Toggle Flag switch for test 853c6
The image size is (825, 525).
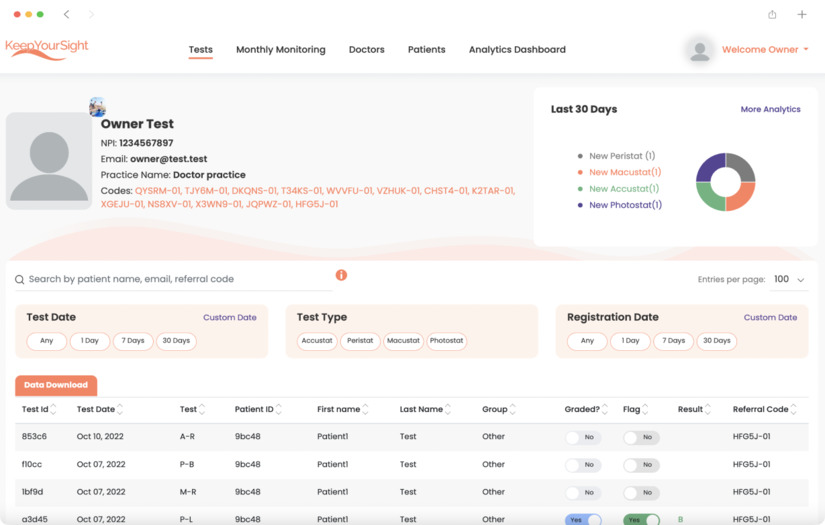(x=641, y=437)
